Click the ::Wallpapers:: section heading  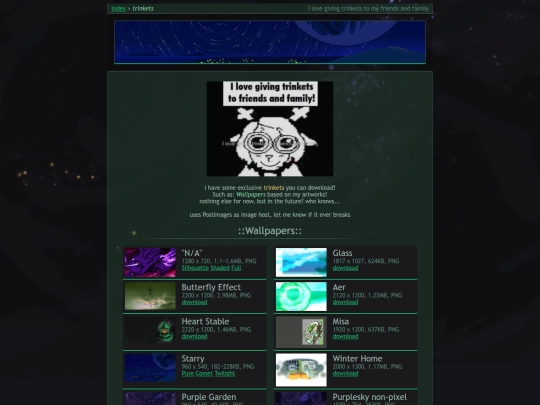coord(270,231)
